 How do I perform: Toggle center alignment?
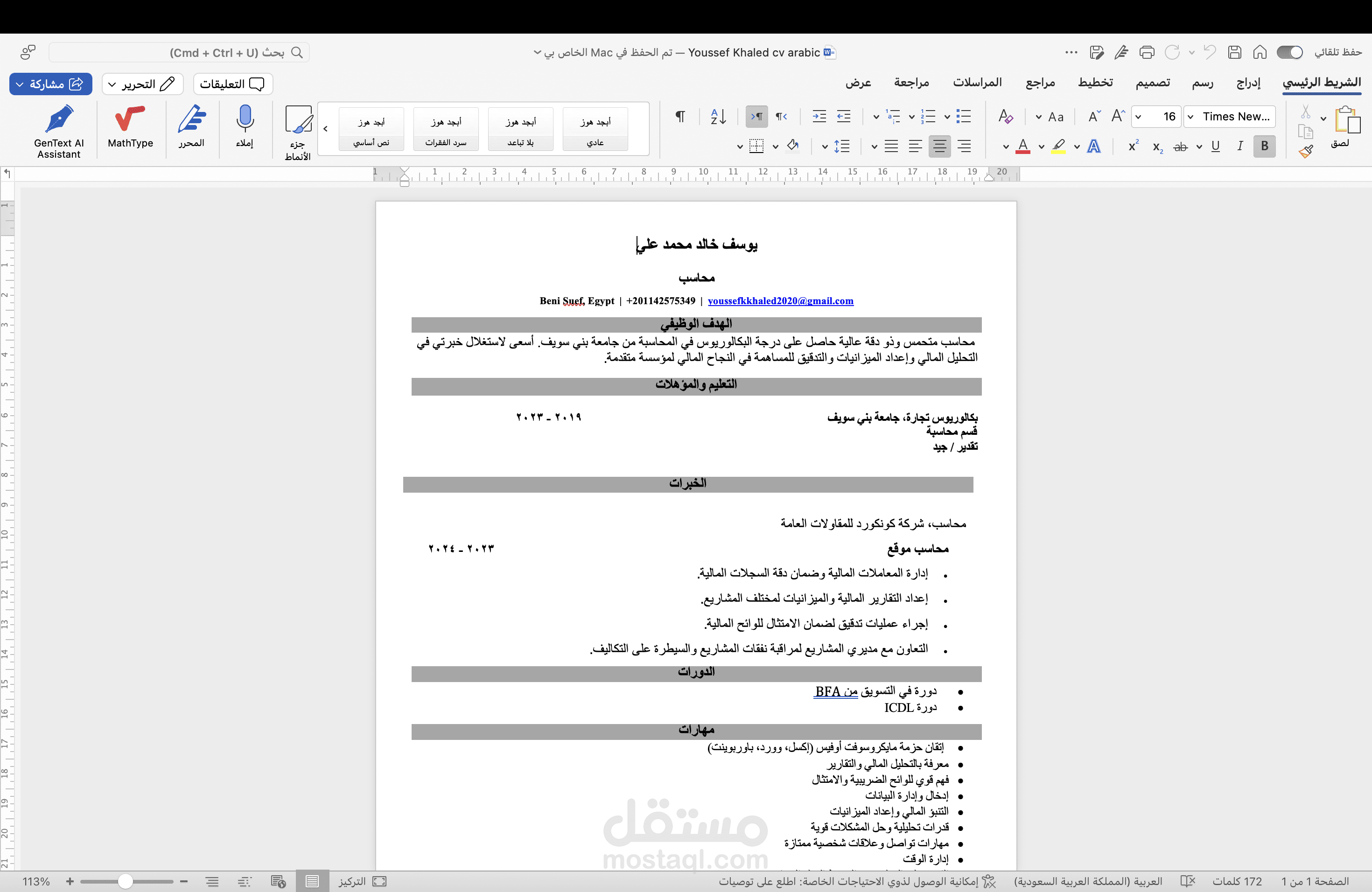[940, 146]
